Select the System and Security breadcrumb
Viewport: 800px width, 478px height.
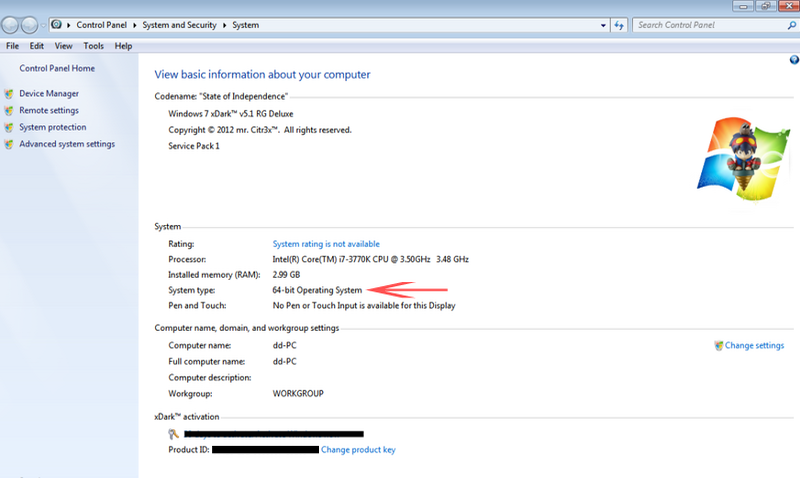(x=179, y=25)
